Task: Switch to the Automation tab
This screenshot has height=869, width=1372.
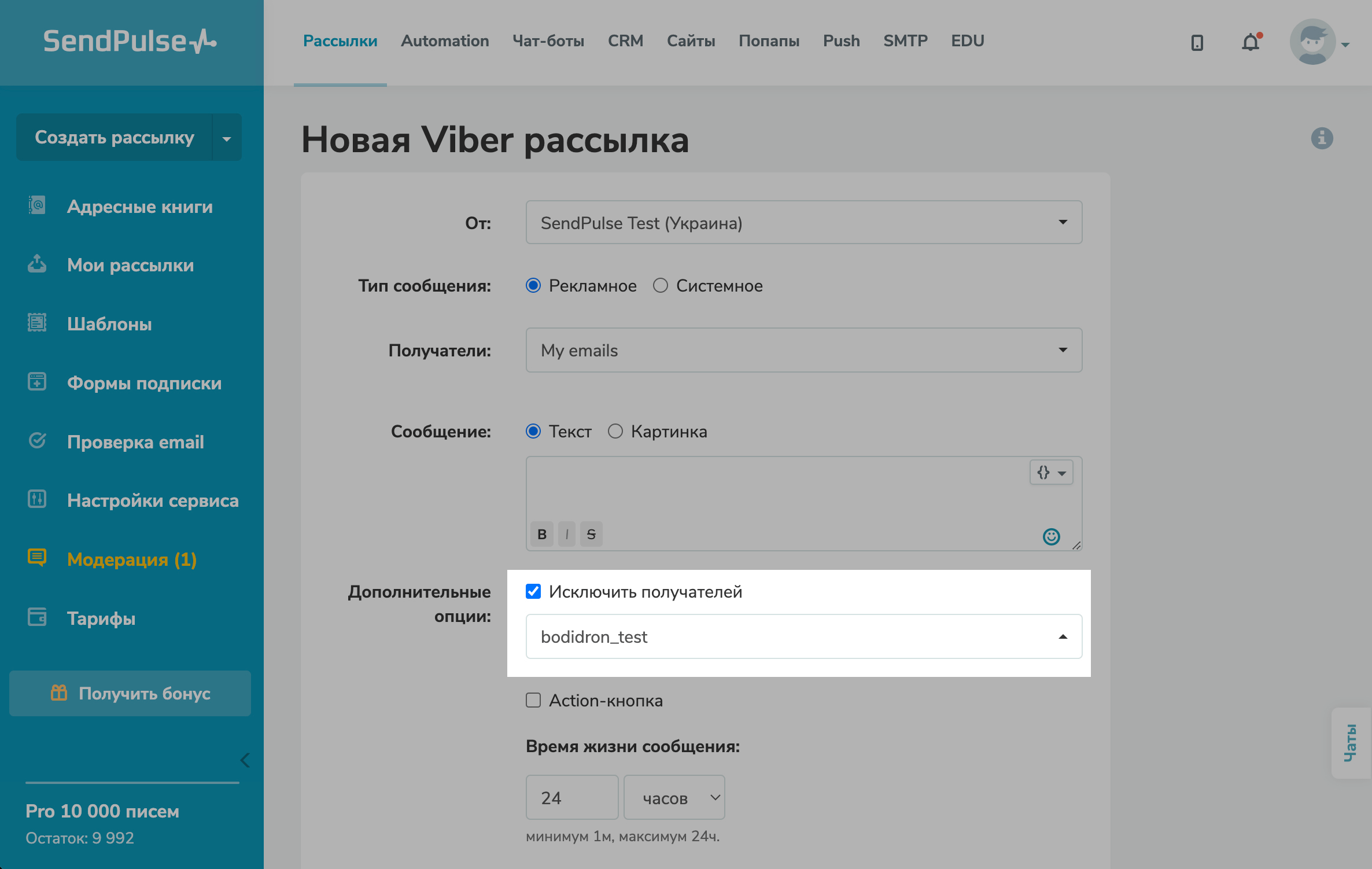Action: click(445, 41)
